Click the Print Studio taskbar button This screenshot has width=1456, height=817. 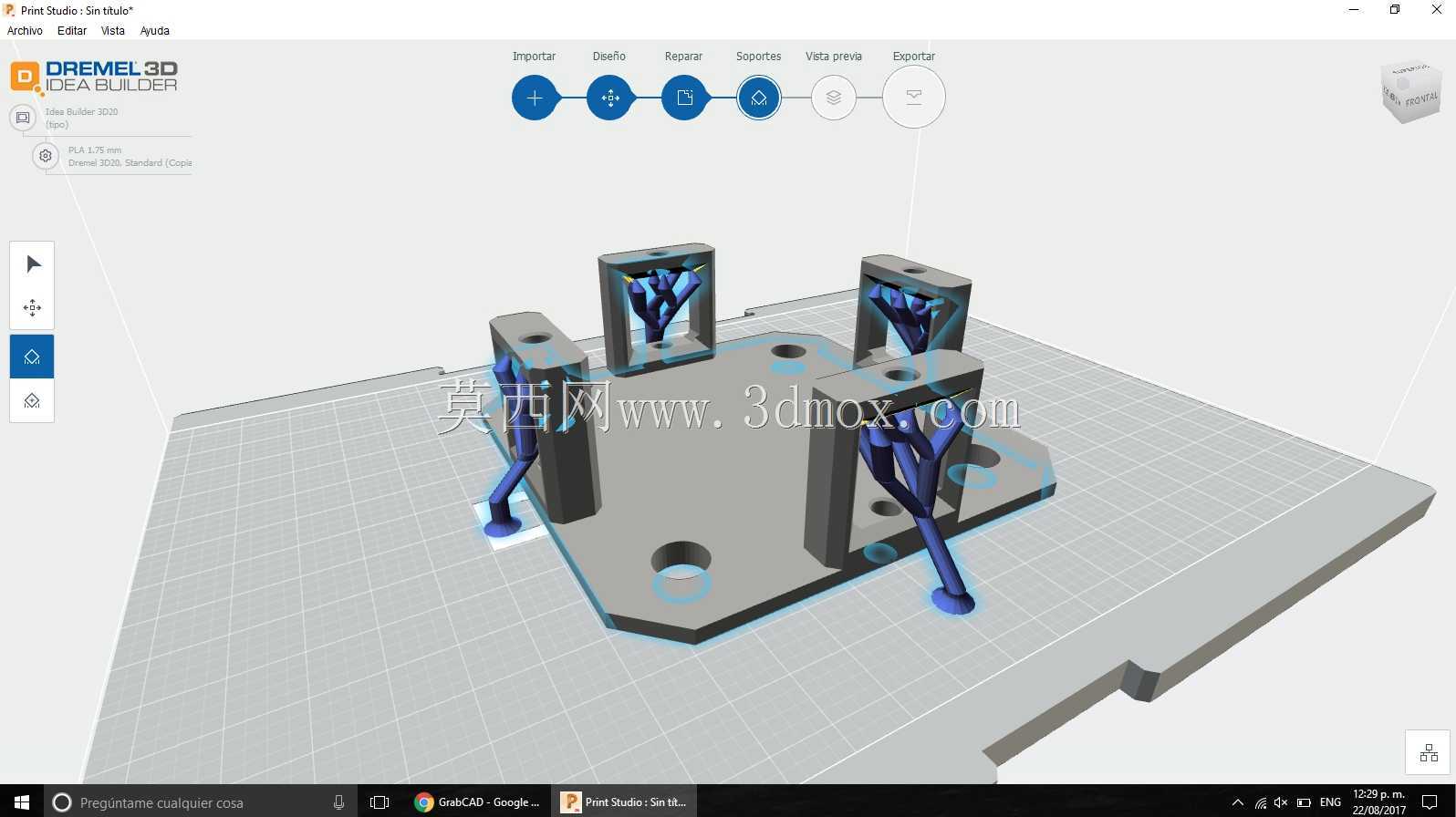coord(624,802)
